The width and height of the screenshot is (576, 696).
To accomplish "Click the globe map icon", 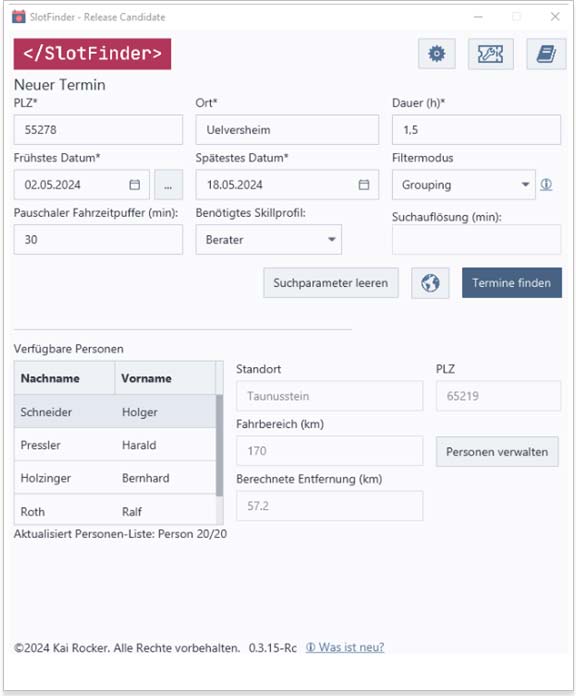I will point(430,283).
